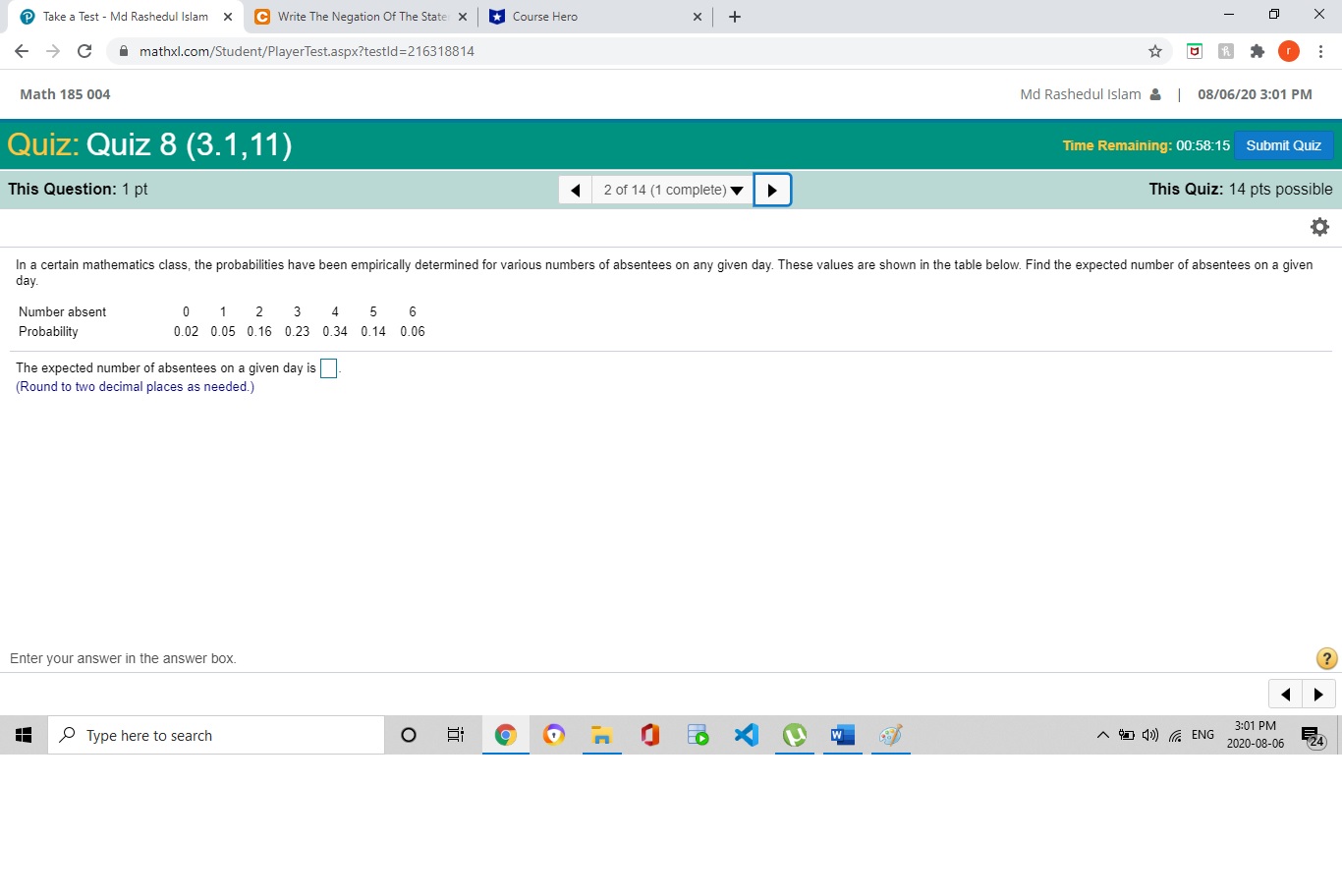Image resolution: width=1342 pixels, height=896 pixels.
Task: Click the ENG language indicator in the taskbar
Action: pos(1202,734)
